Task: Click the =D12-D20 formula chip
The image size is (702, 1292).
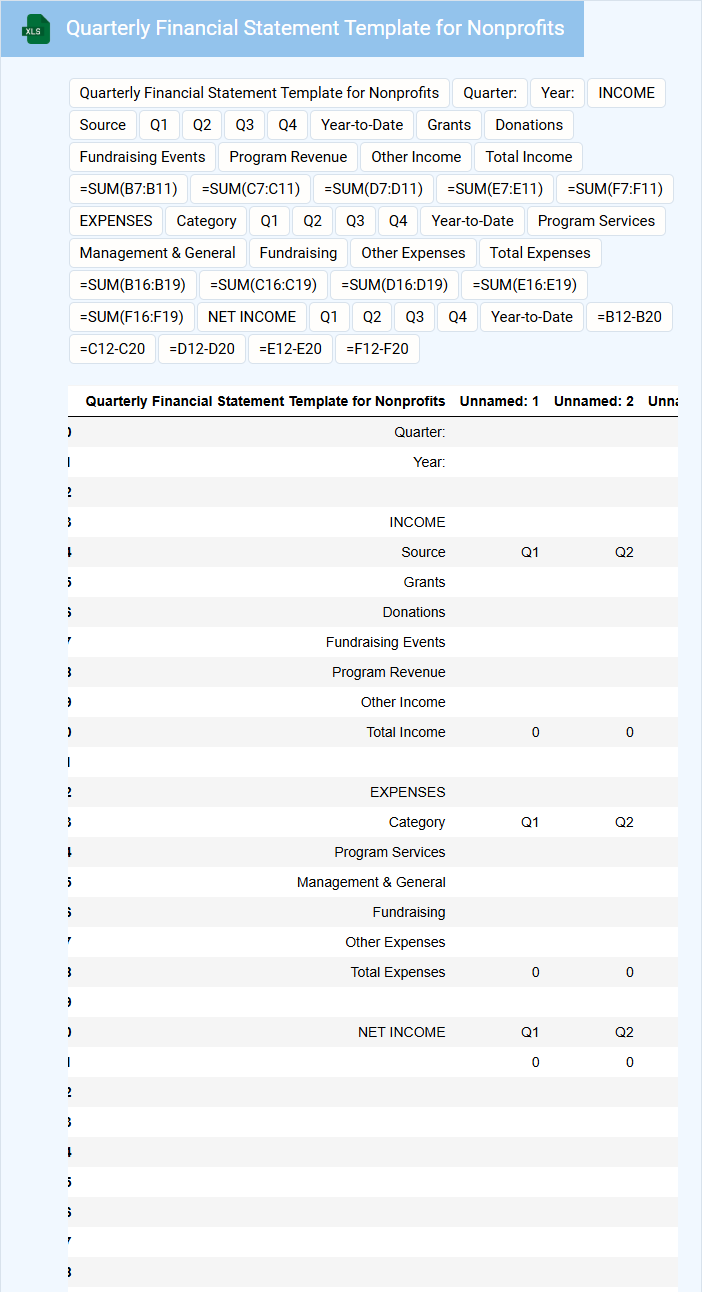Action: pyautogui.click(x=202, y=349)
